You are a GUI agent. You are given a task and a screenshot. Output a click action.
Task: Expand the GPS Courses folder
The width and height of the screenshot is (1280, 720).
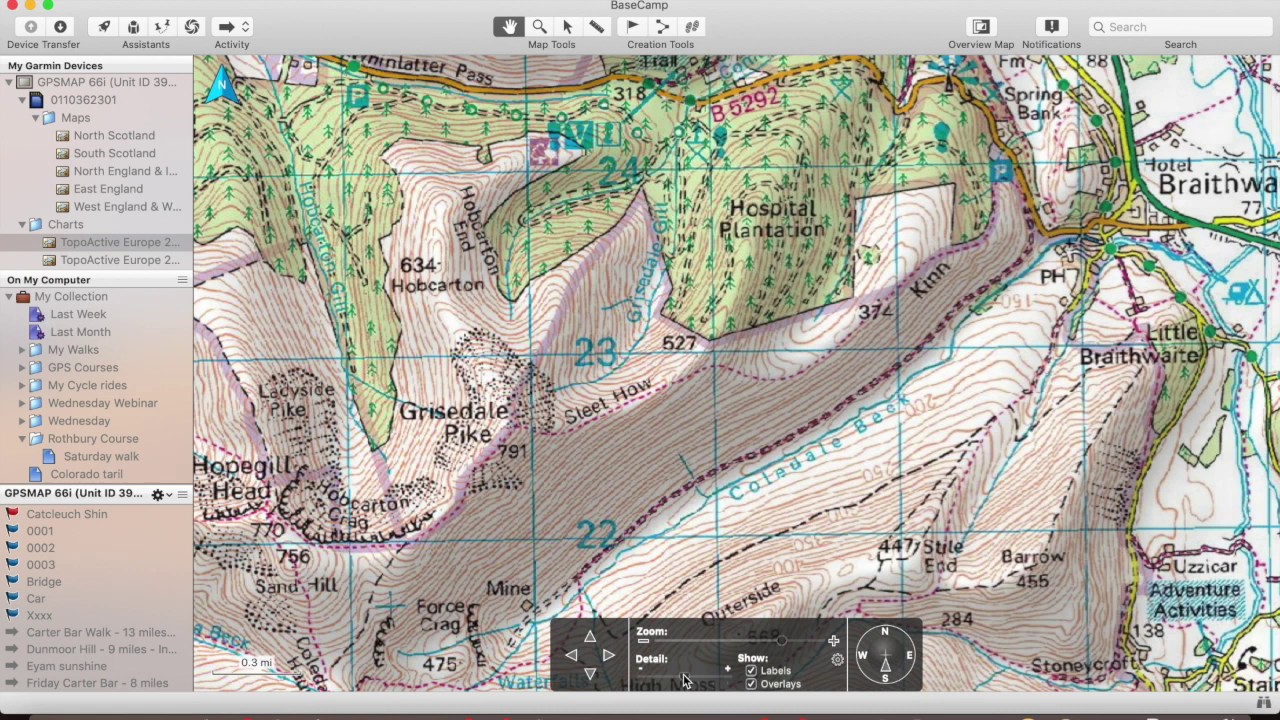22,368
